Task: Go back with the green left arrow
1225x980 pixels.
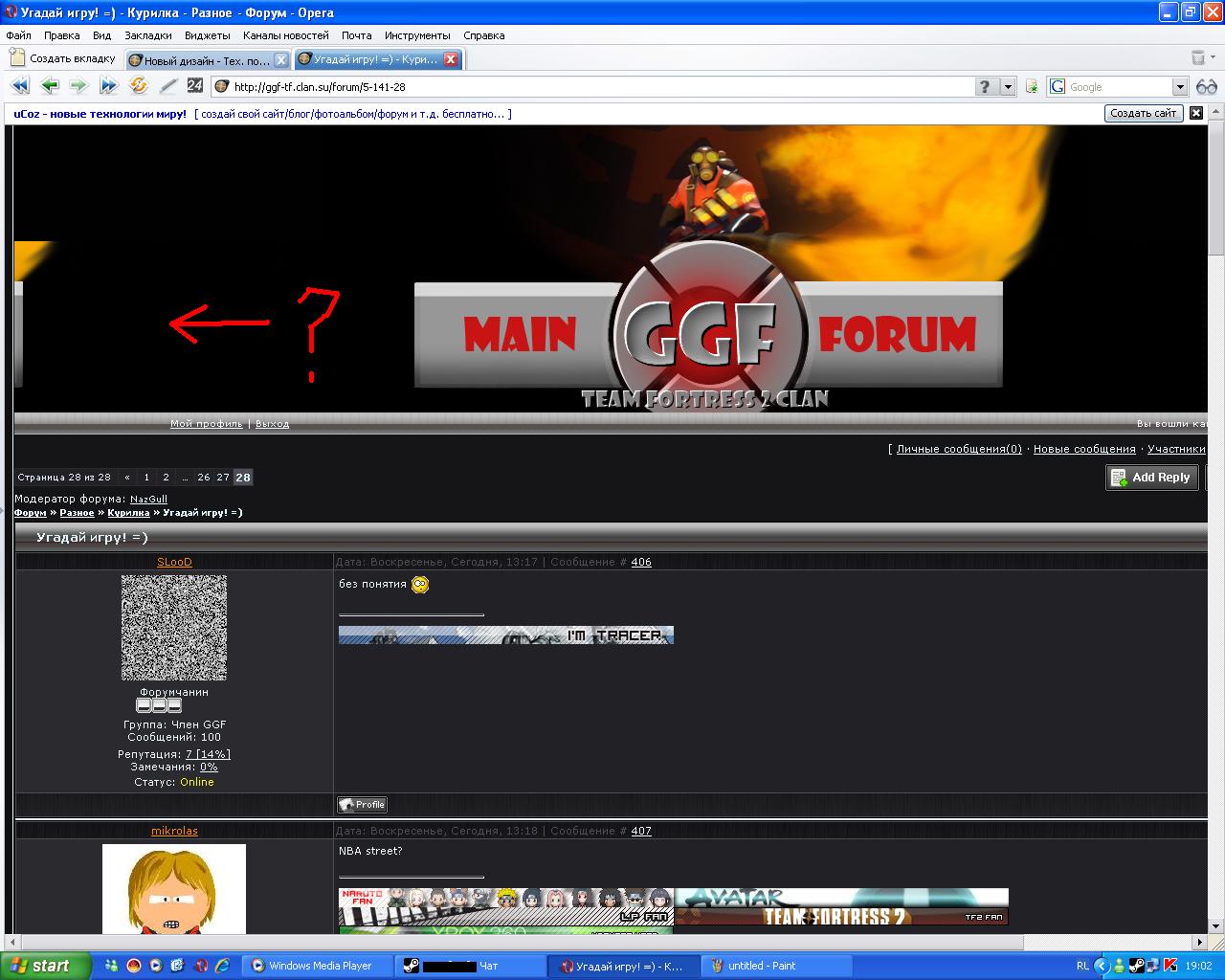Action: click(x=50, y=86)
